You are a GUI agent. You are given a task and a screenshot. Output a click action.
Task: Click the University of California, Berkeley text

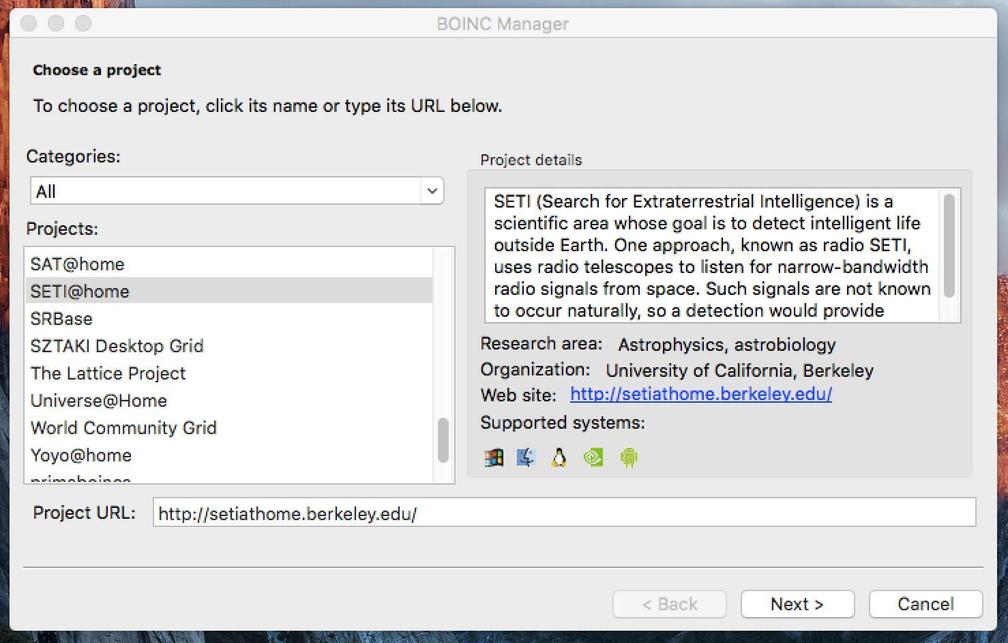(739, 371)
